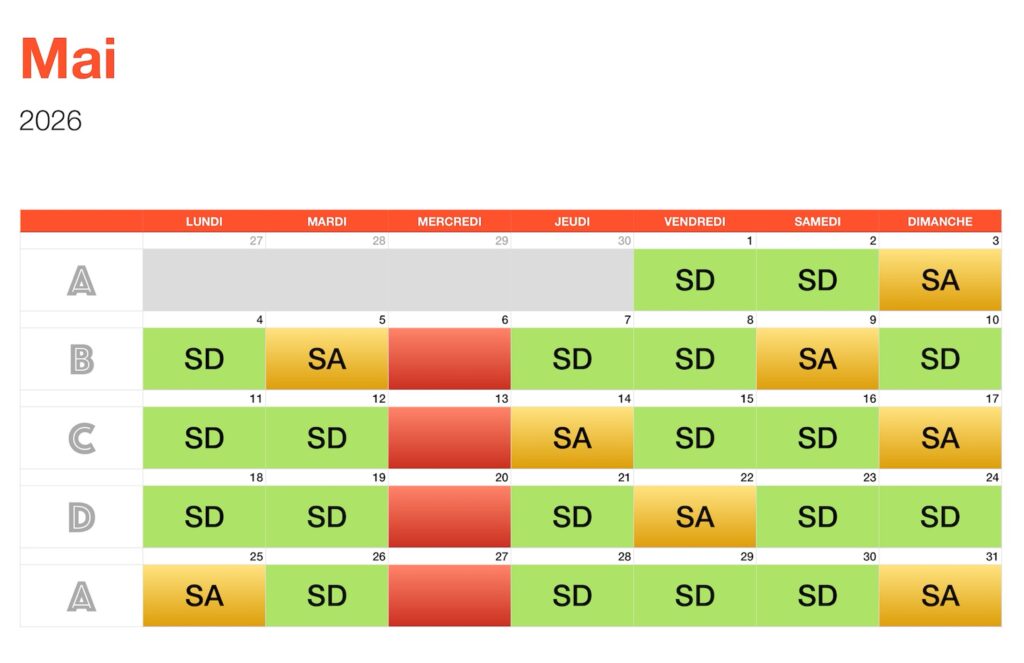Click the outlined letter C week label
Image resolution: width=1024 pixels, height=663 pixels.
[81, 438]
